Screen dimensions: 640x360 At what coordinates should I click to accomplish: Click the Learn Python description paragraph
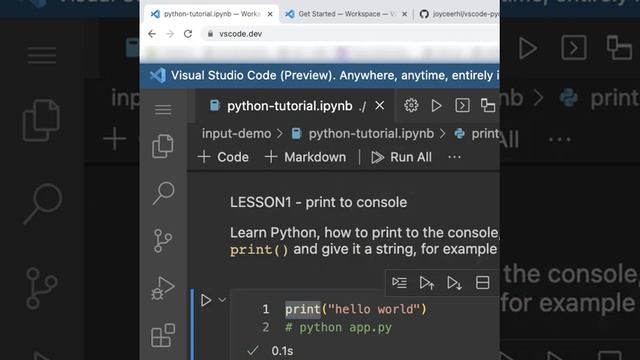tap(364, 241)
